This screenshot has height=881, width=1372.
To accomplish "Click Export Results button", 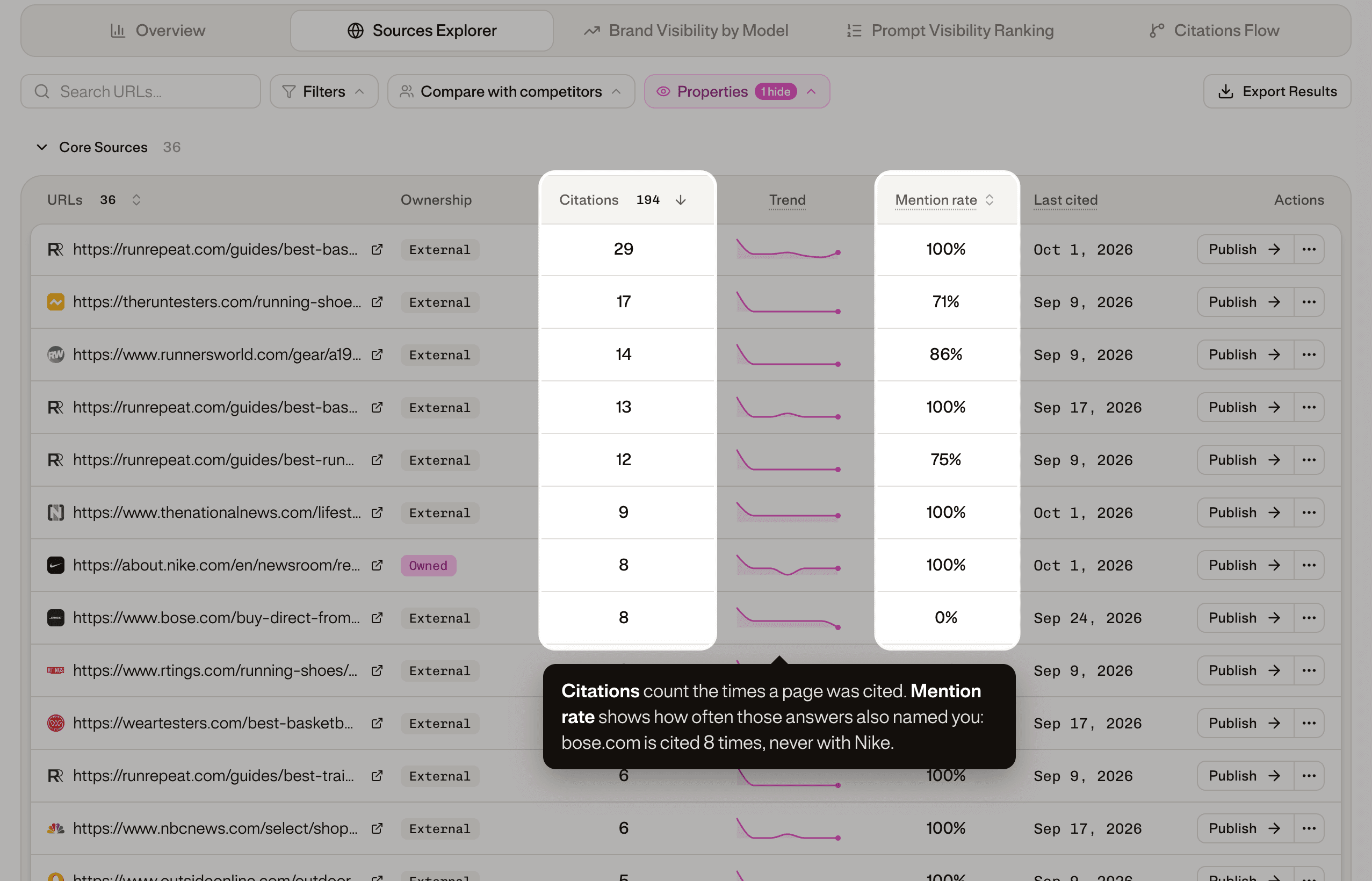I will (1277, 91).
